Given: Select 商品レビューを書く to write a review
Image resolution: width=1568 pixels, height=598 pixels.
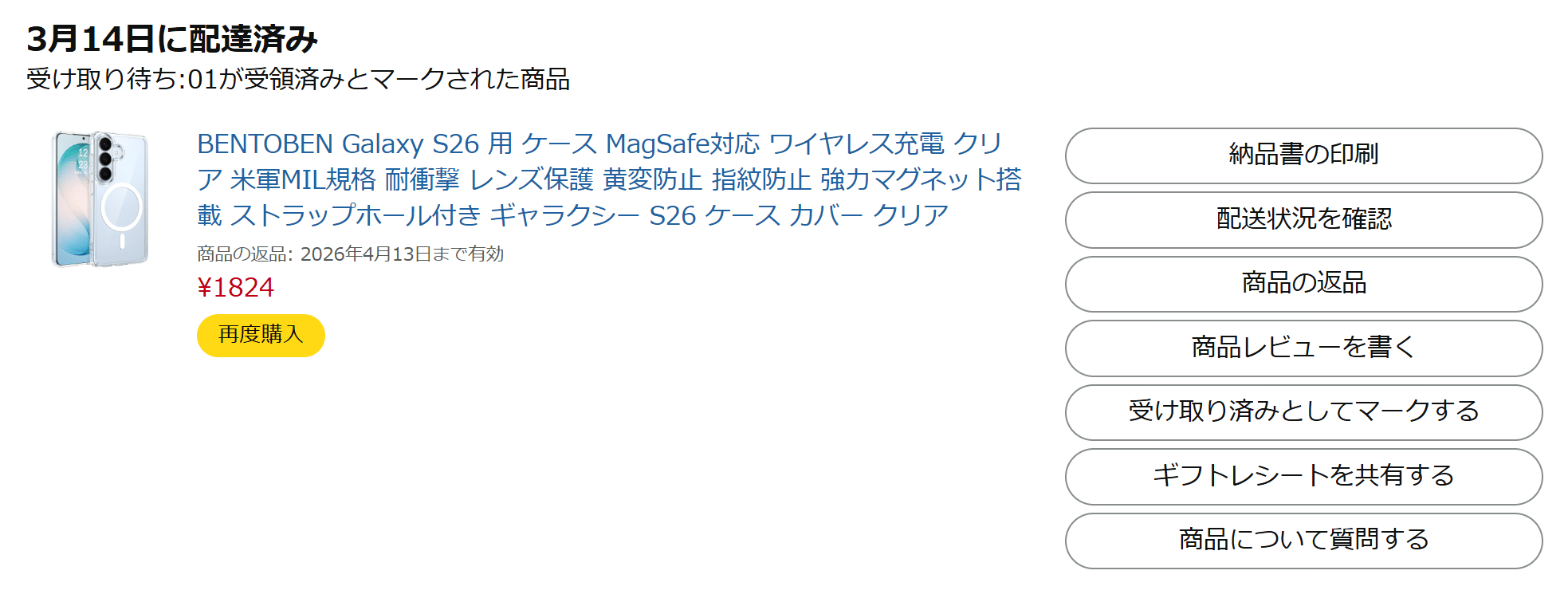Looking at the screenshot, I should point(1303,348).
